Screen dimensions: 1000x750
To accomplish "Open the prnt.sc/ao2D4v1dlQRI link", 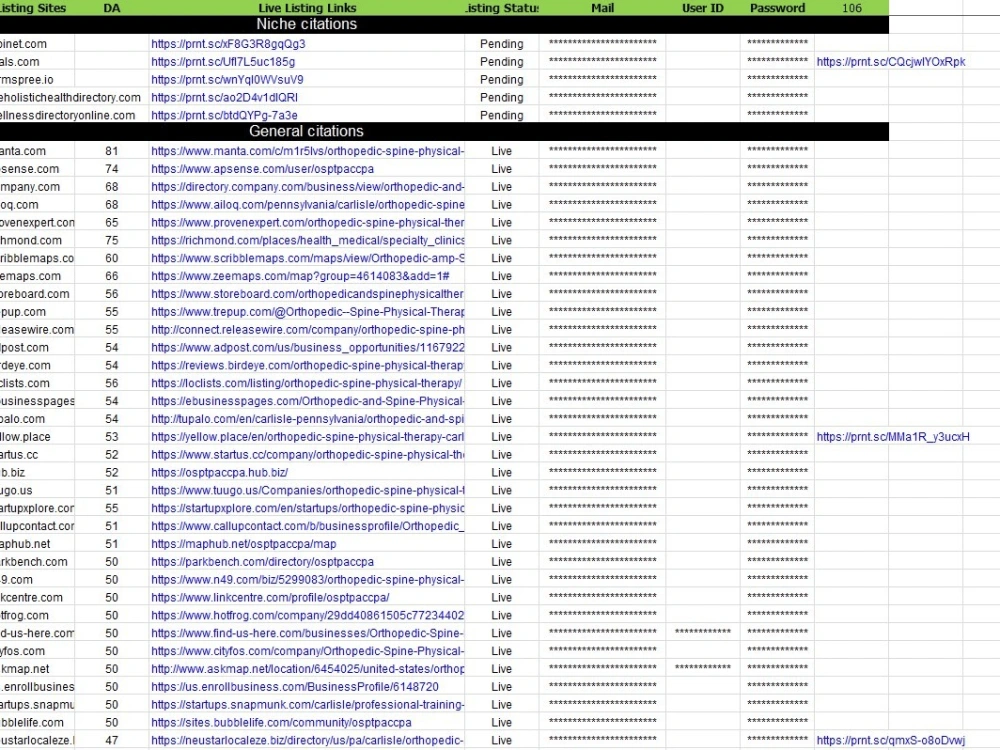I will click(224, 98).
